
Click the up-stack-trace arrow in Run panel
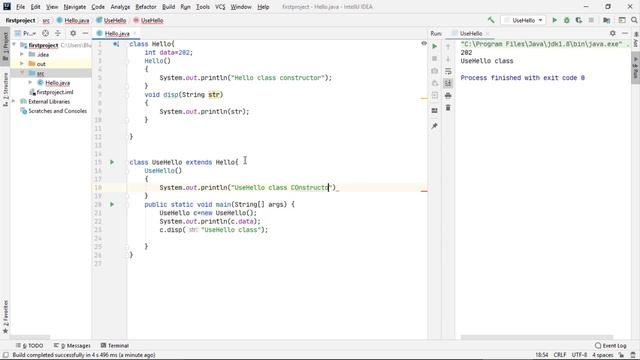448,47
